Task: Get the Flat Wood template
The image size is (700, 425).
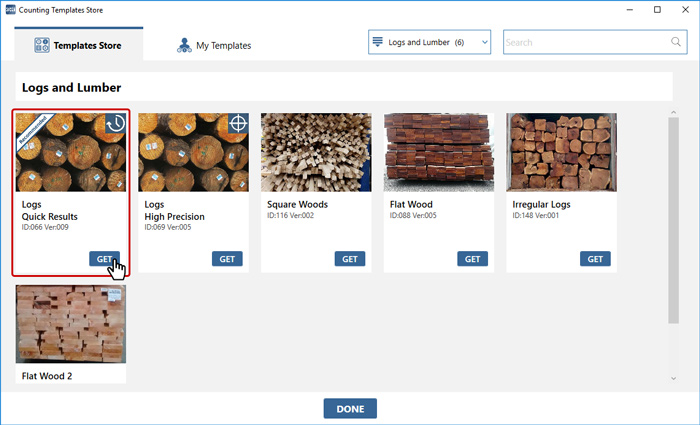Action: pyautogui.click(x=473, y=258)
